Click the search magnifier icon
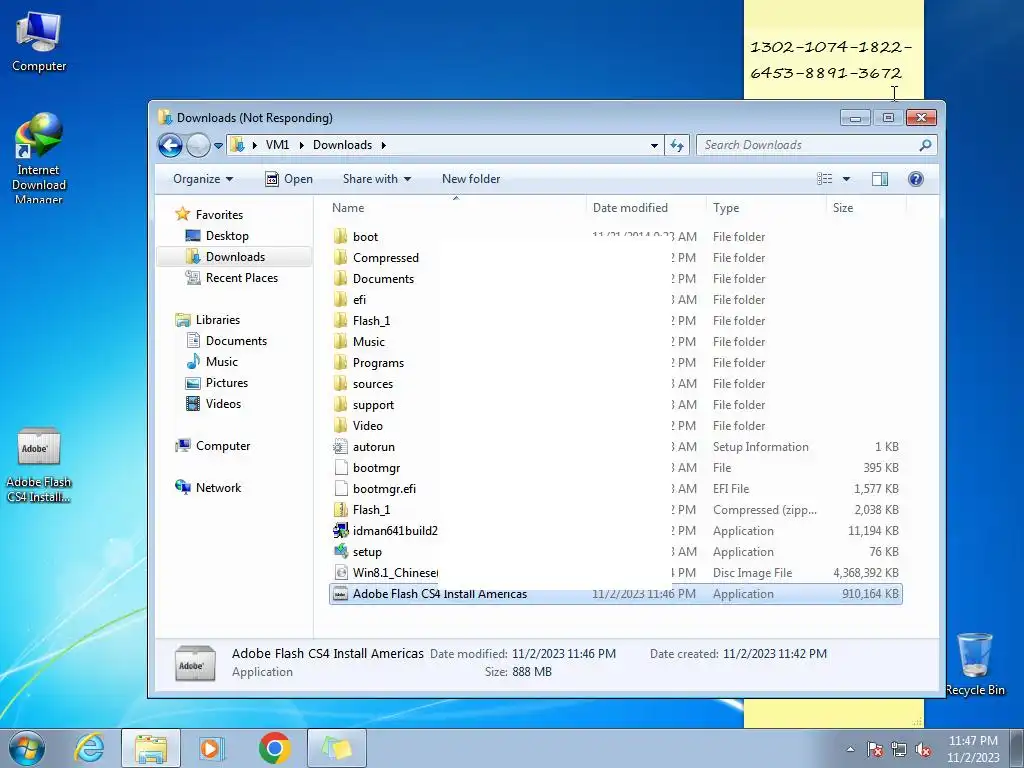Viewport: 1024px width, 768px height. (925, 145)
